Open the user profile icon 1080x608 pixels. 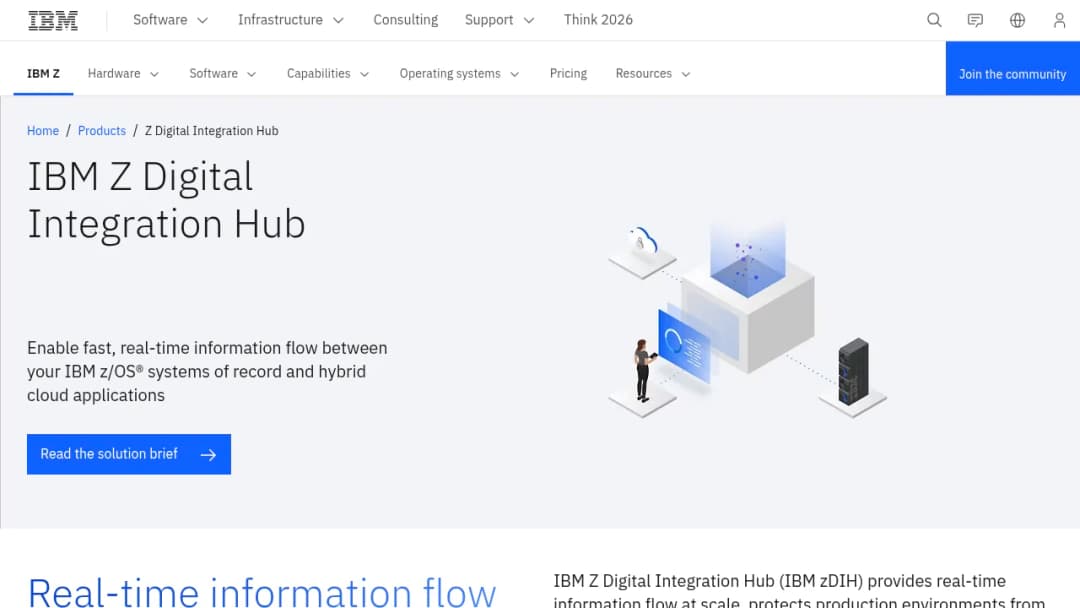1059,20
